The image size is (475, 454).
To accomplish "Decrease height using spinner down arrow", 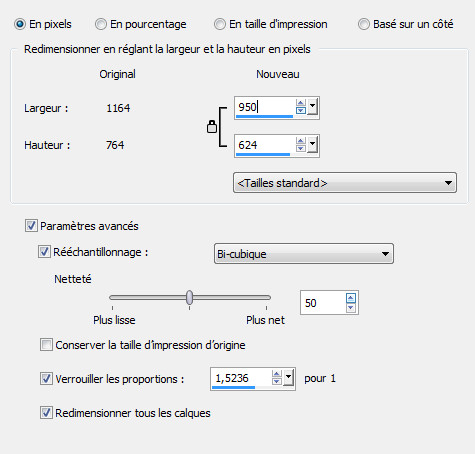I will click(301, 148).
